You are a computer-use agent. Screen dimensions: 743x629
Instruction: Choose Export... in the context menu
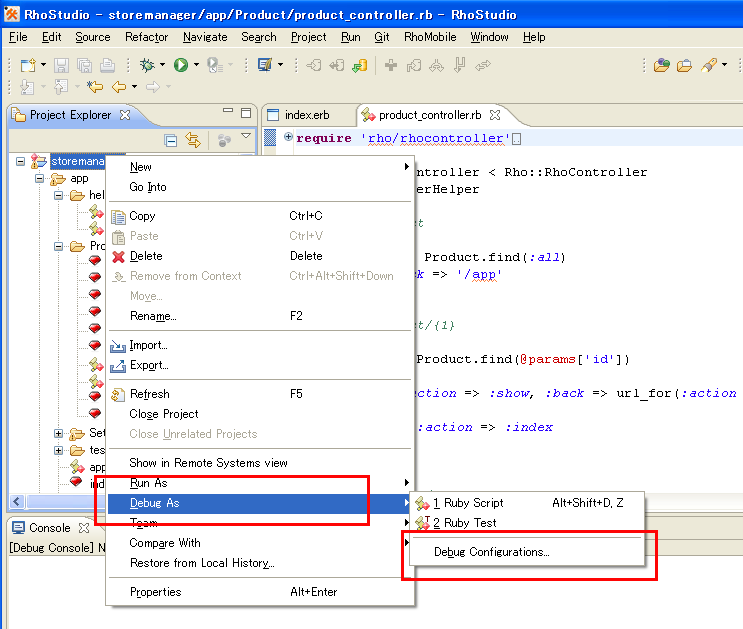pyautogui.click(x=259, y=365)
